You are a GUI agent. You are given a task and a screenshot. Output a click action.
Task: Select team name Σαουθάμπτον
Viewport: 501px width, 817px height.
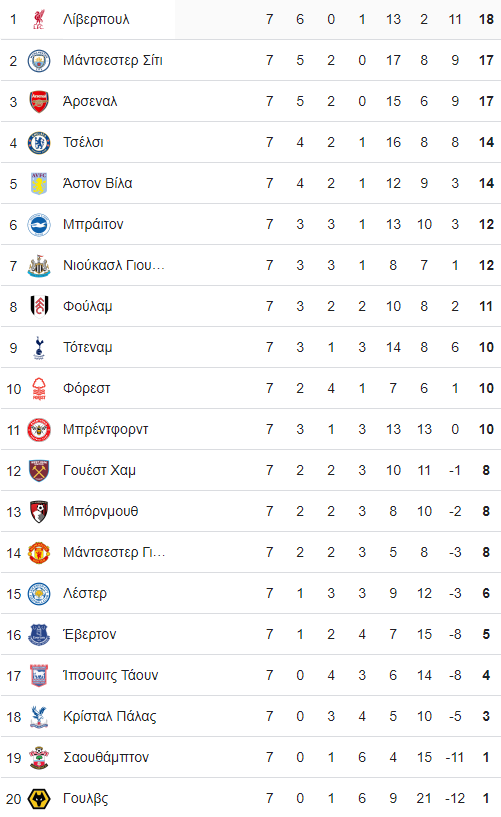[106, 758]
